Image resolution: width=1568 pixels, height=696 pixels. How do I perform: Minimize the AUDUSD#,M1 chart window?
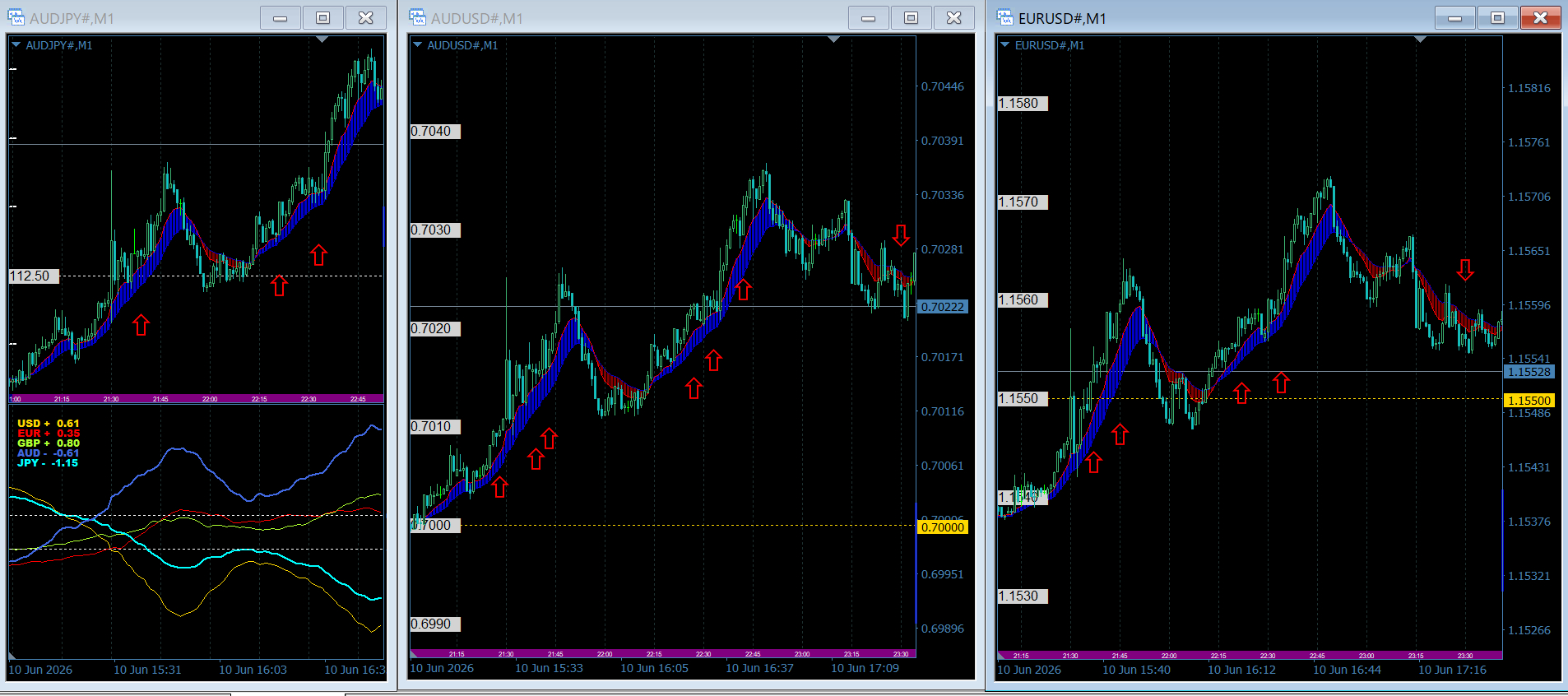869,17
